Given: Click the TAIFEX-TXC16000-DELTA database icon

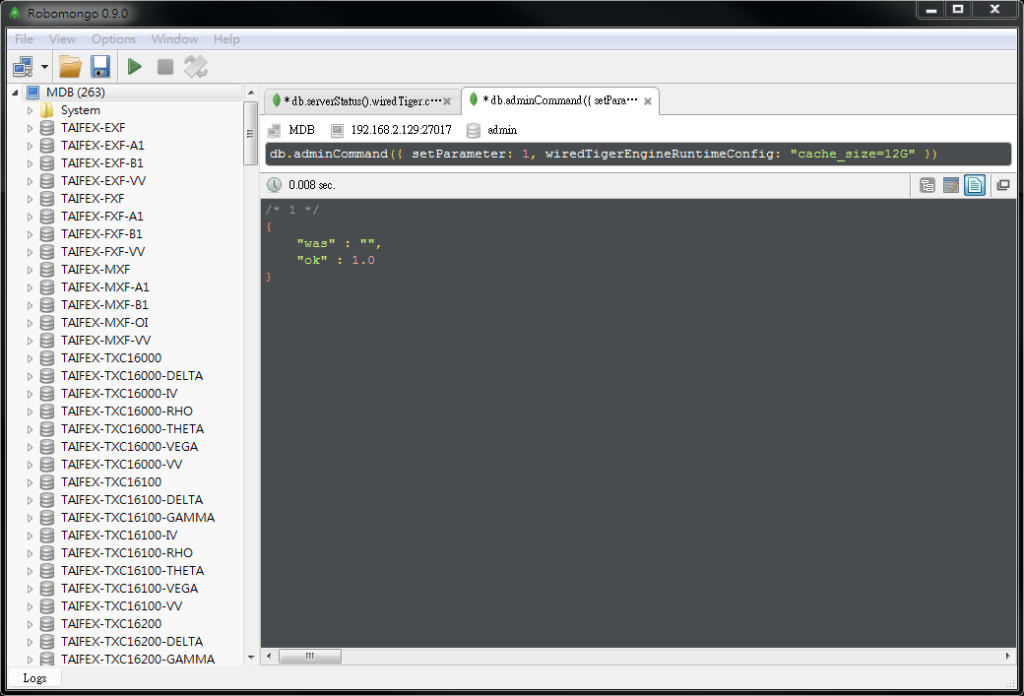Looking at the screenshot, I should [47, 375].
